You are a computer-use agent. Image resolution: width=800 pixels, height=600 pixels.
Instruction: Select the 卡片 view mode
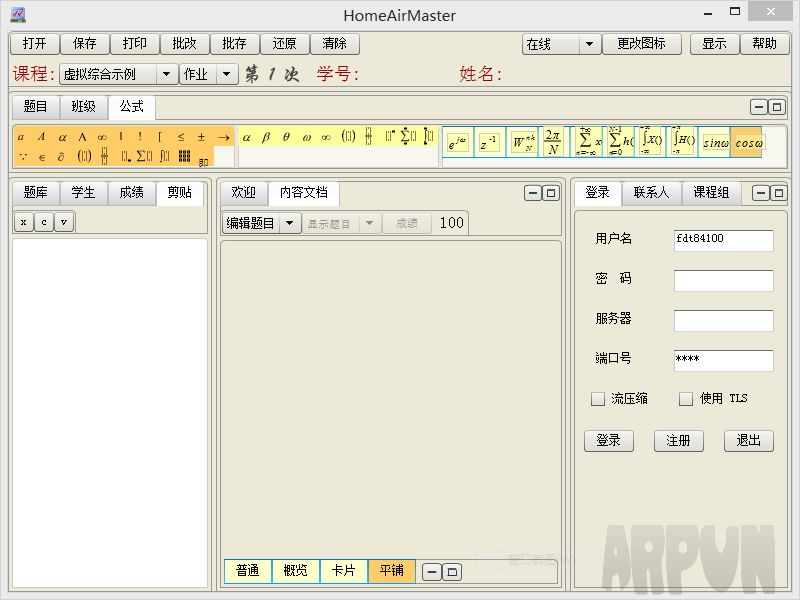point(343,571)
